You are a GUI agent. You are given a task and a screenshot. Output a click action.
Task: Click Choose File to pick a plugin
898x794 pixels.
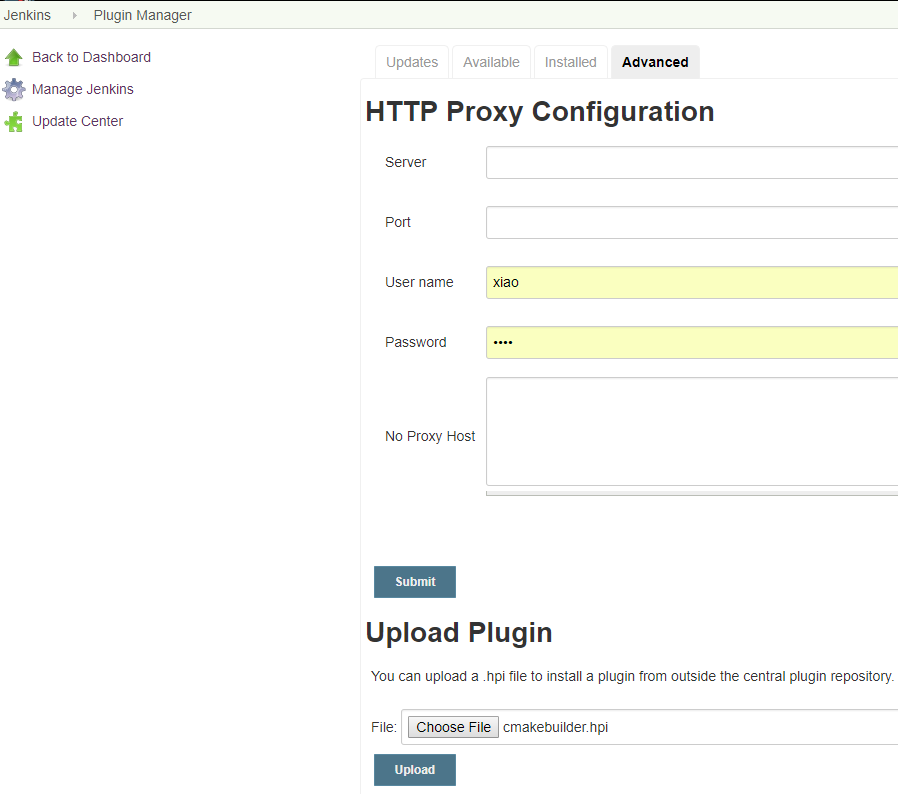[453, 727]
